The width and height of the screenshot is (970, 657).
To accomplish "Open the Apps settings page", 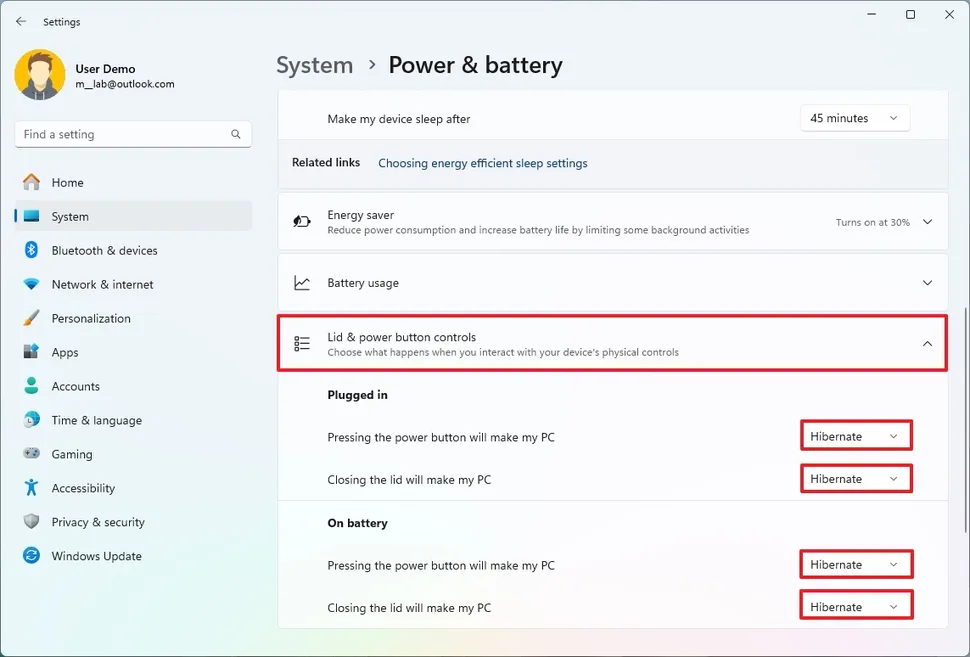I will point(65,352).
